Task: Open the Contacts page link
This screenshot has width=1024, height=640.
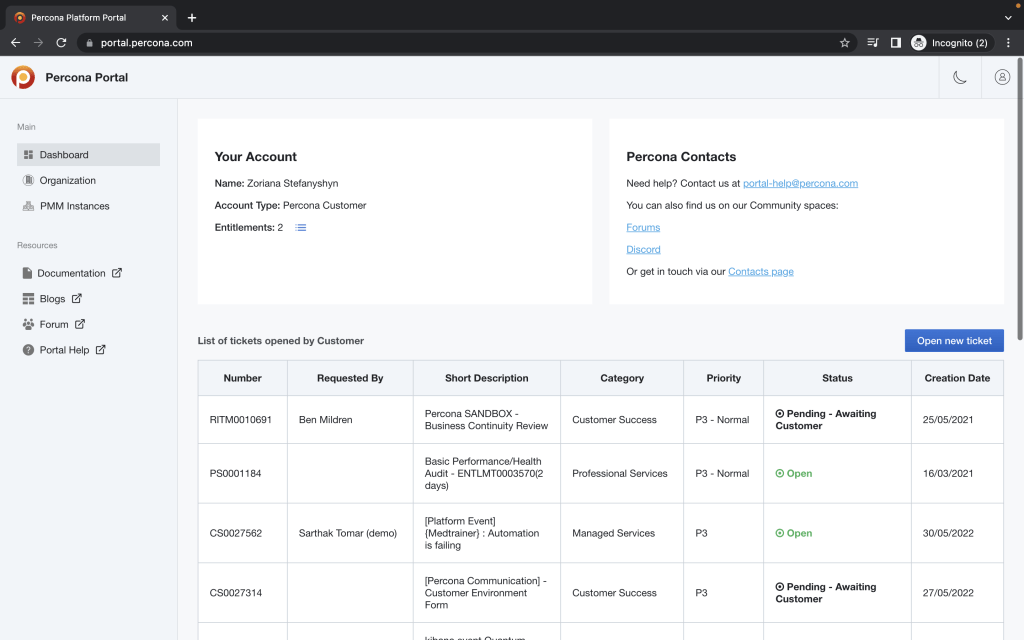Action: [761, 272]
